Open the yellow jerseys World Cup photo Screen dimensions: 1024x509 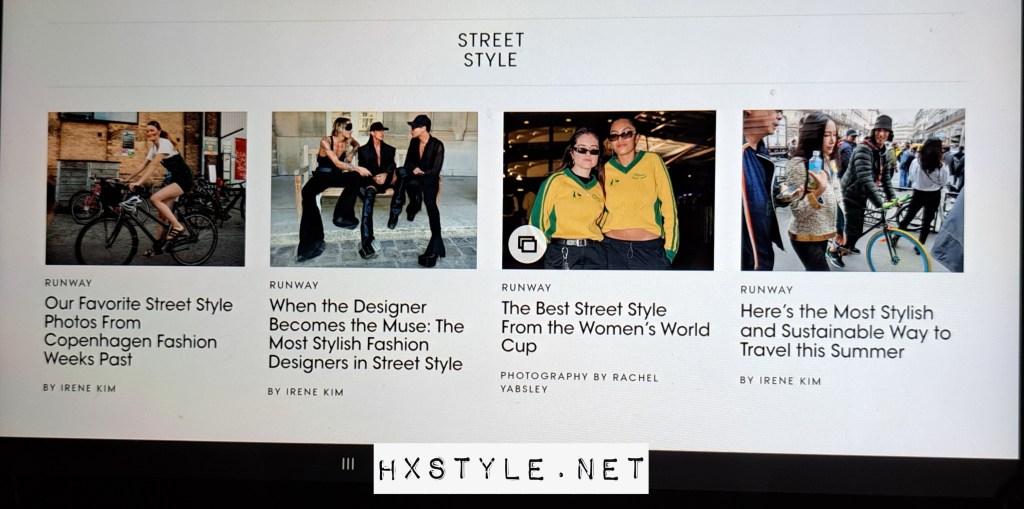coord(609,190)
